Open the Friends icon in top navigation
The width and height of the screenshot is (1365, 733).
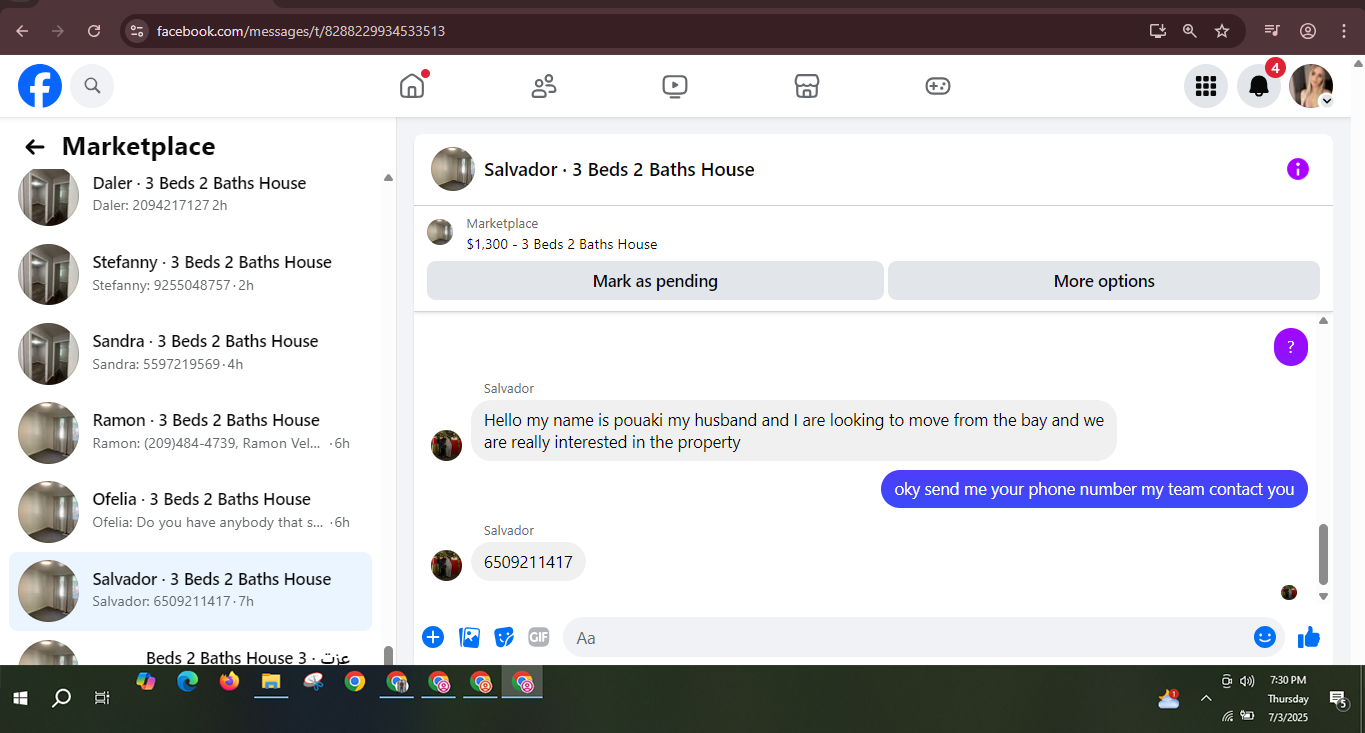(x=544, y=86)
